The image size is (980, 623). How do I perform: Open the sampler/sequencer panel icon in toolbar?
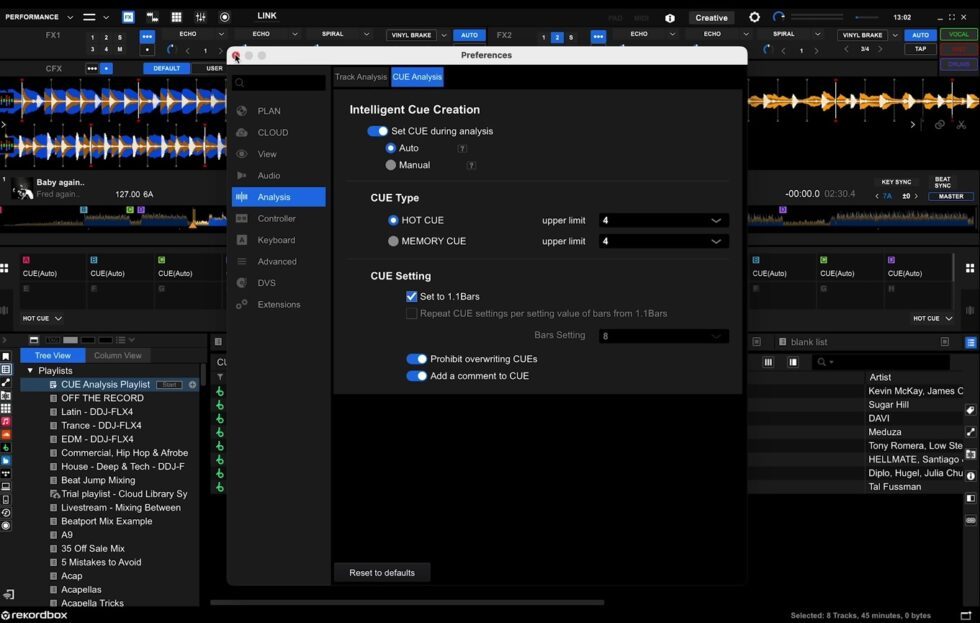point(152,17)
